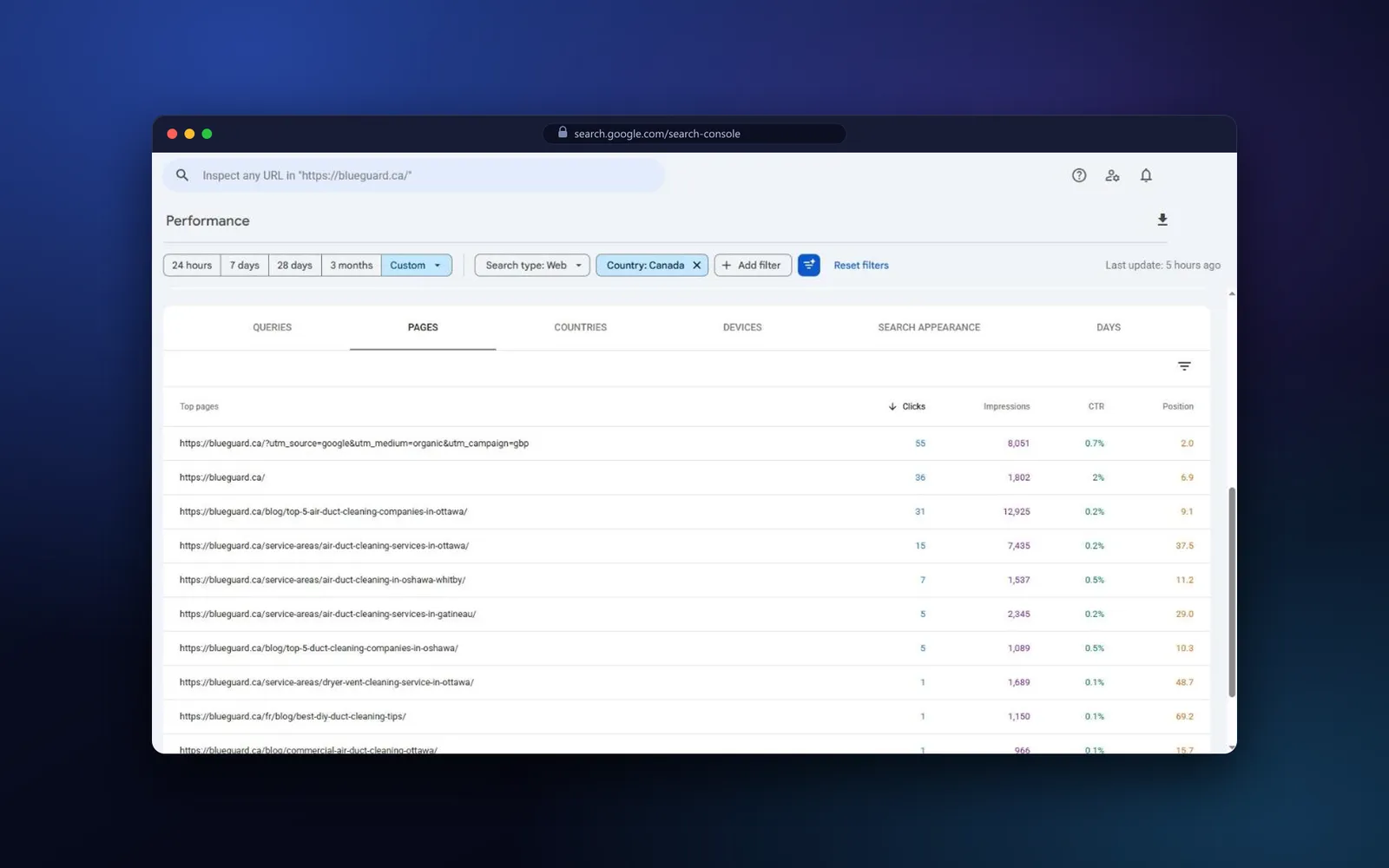Select the dryer-vent-cleaning-service-in-ottawa page row
Viewport: 1389px width, 868px height.
pyautogui.click(x=687, y=682)
